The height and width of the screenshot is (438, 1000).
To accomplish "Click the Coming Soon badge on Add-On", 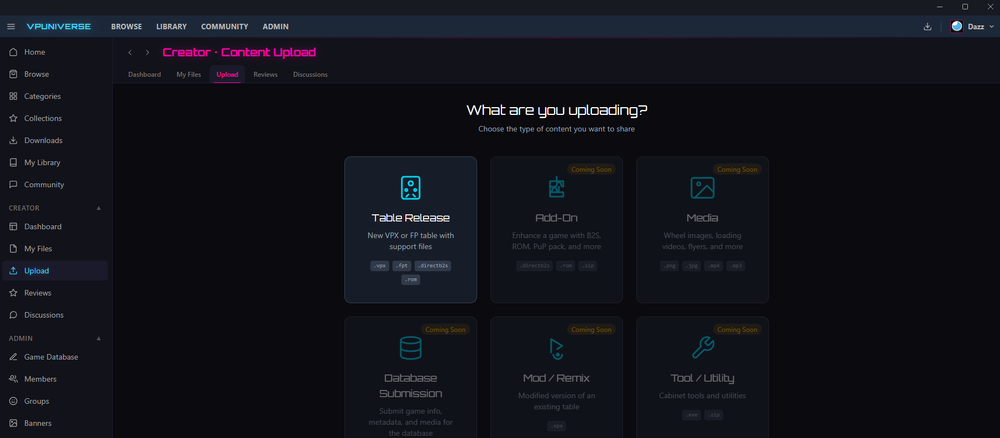I will click(592, 170).
